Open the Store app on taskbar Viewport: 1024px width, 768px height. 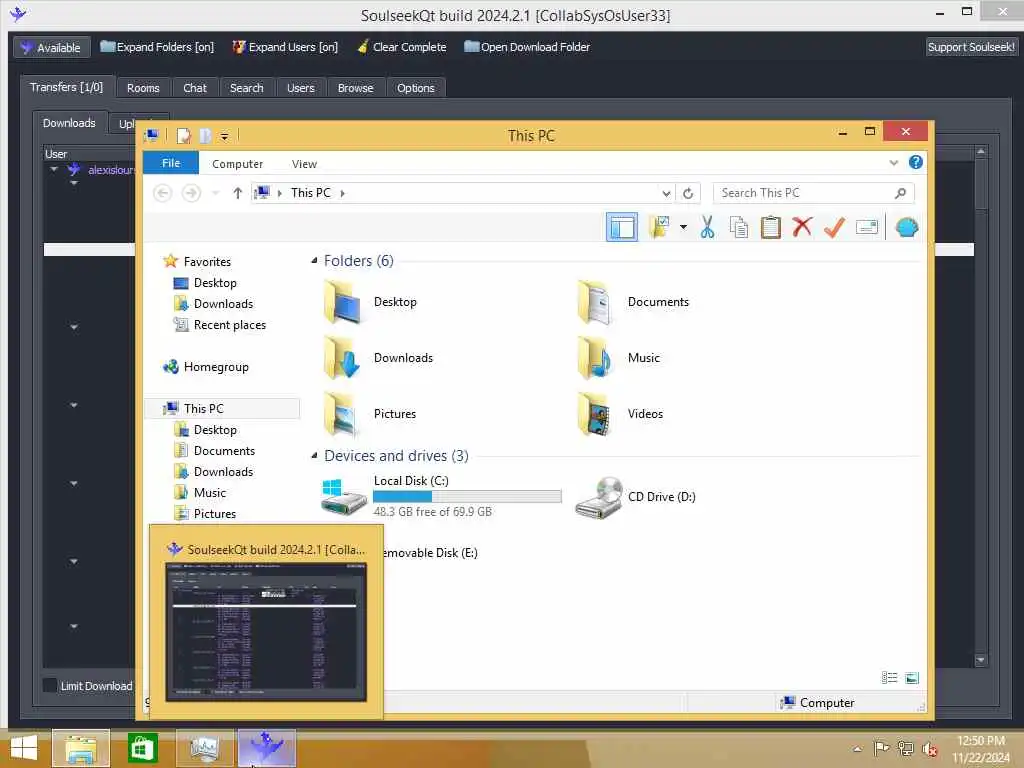click(x=142, y=748)
